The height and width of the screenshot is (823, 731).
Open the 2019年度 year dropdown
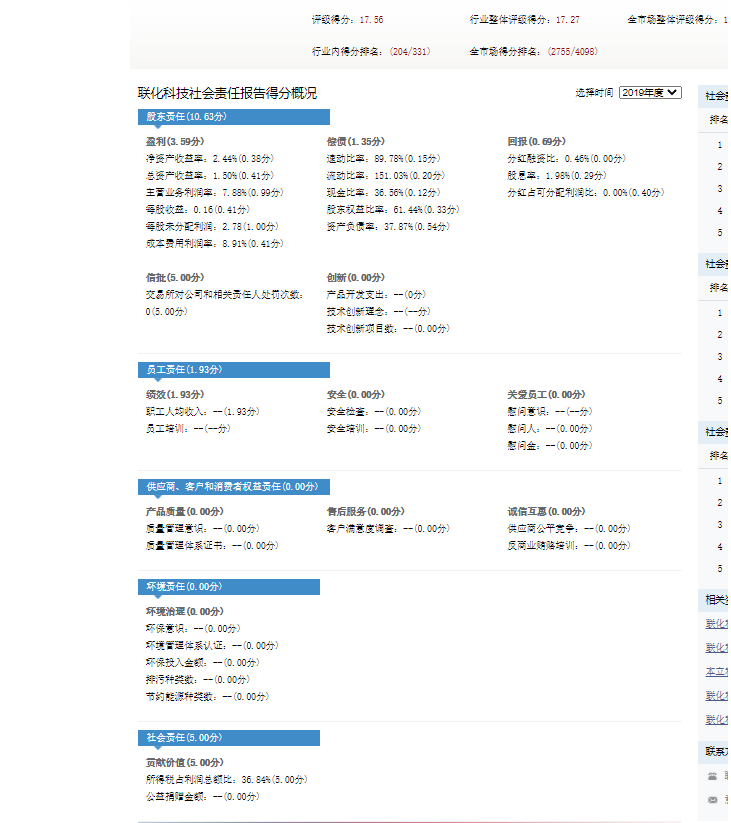[x=650, y=92]
